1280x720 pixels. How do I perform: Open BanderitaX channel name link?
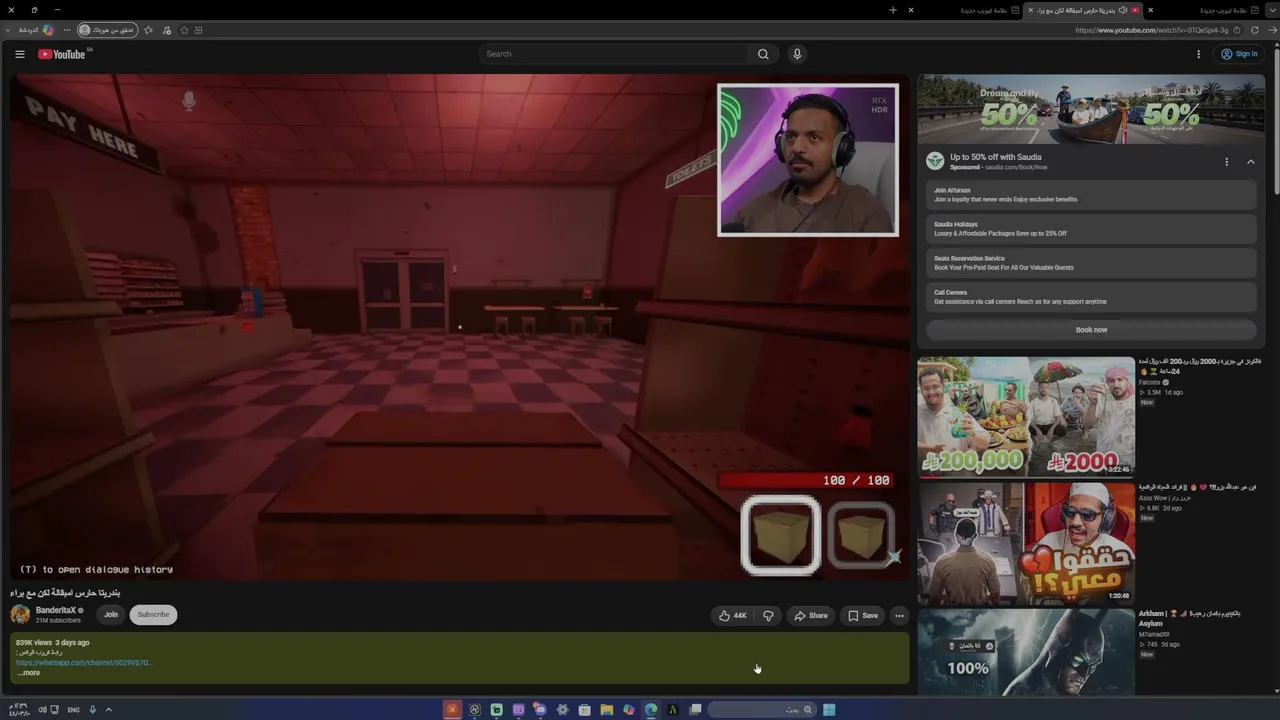(x=56, y=610)
